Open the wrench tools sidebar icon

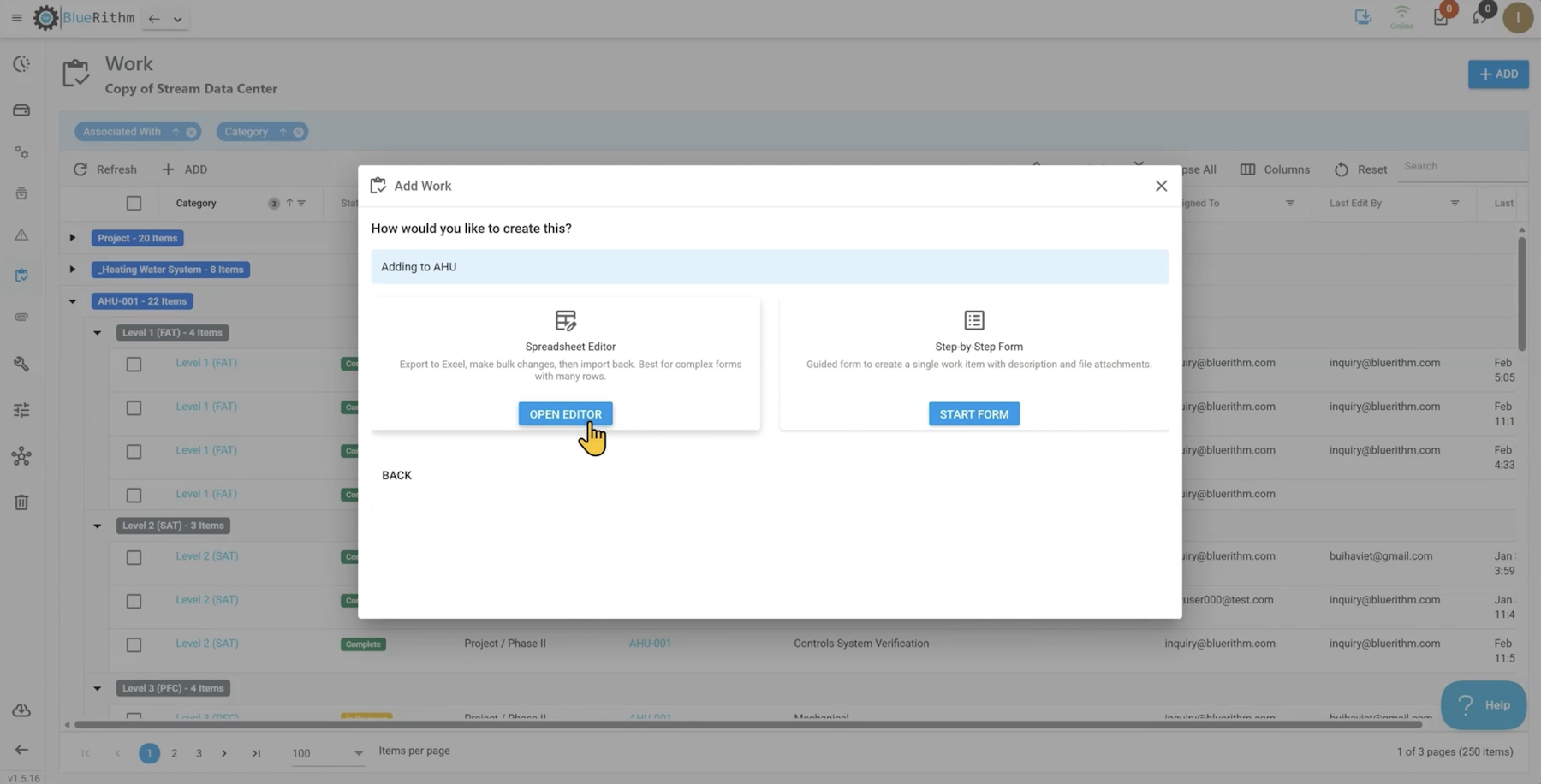tap(21, 364)
